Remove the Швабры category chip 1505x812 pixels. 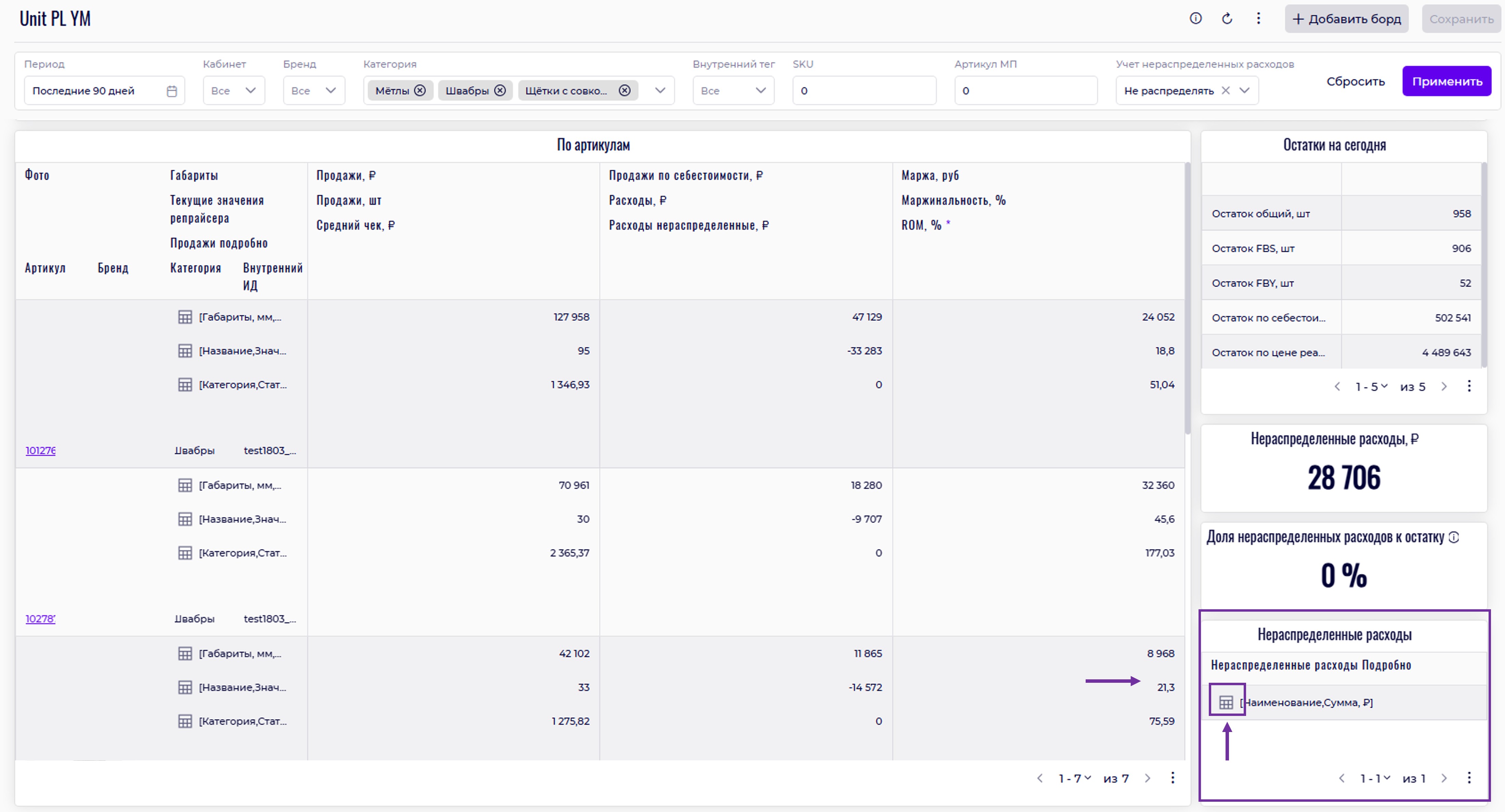(x=499, y=91)
